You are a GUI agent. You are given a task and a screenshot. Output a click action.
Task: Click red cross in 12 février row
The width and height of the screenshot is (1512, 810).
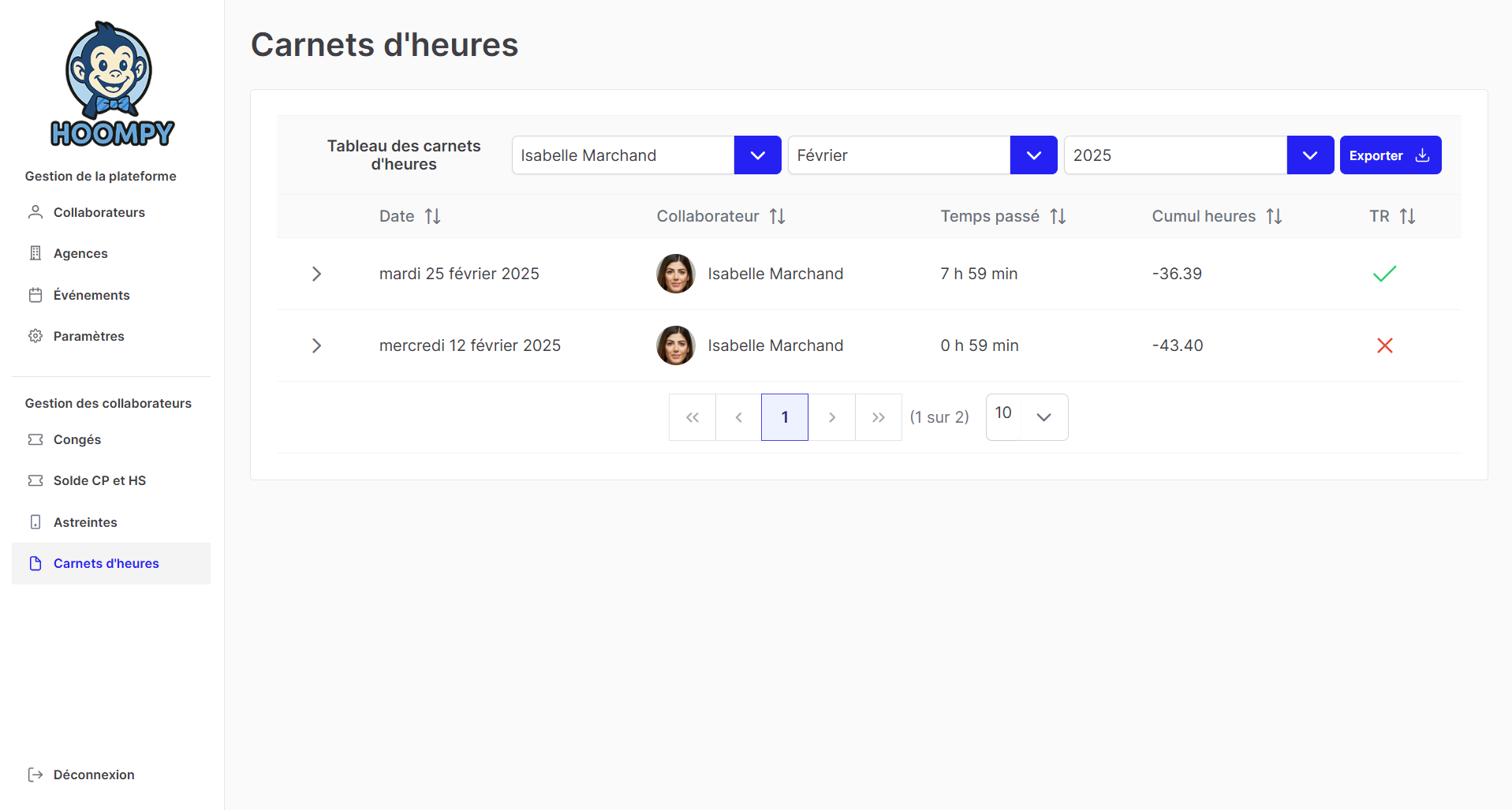(x=1384, y=345)
